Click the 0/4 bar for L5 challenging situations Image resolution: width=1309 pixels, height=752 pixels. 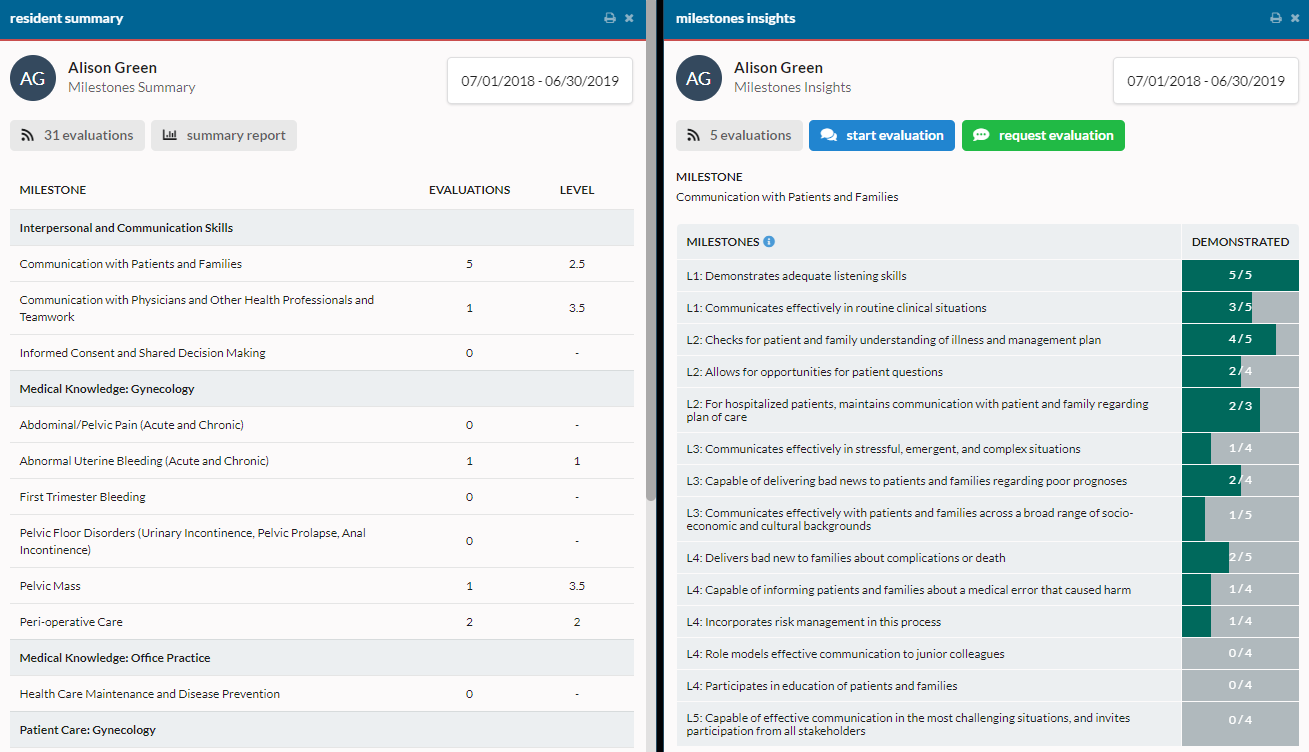click(1240, 724)
